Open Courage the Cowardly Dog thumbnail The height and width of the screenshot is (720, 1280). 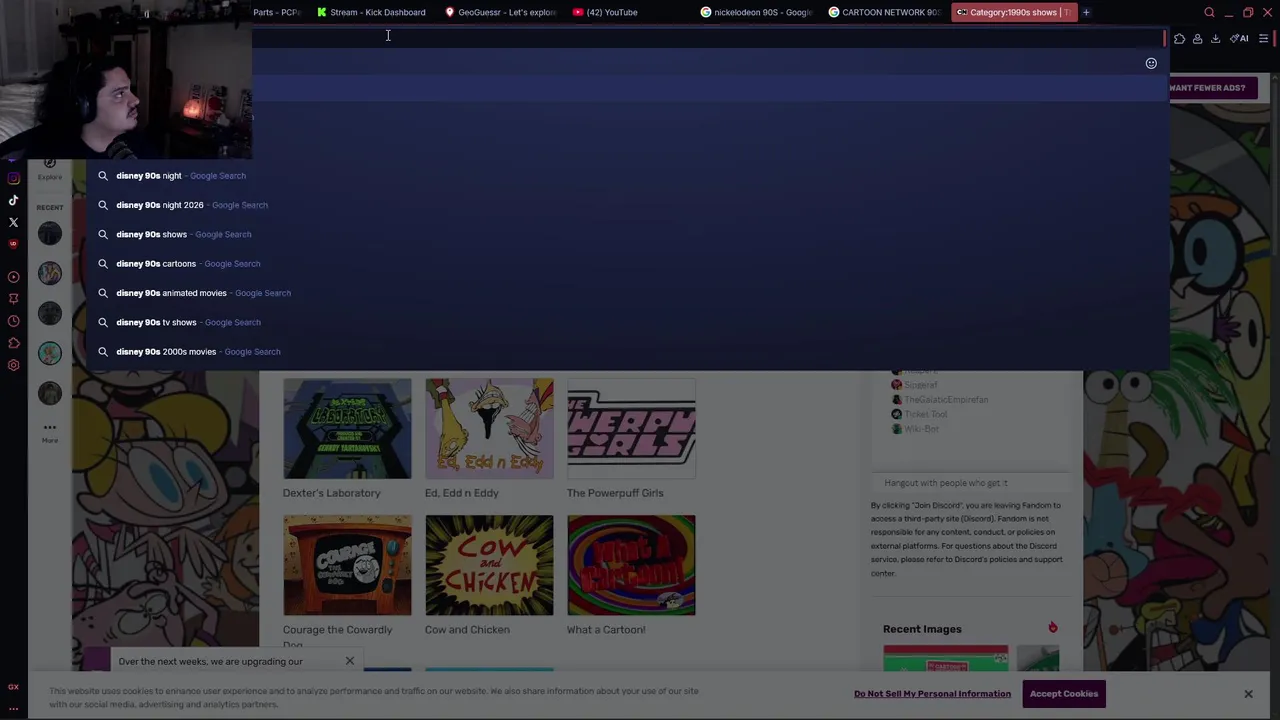click(x=347, y=565)
